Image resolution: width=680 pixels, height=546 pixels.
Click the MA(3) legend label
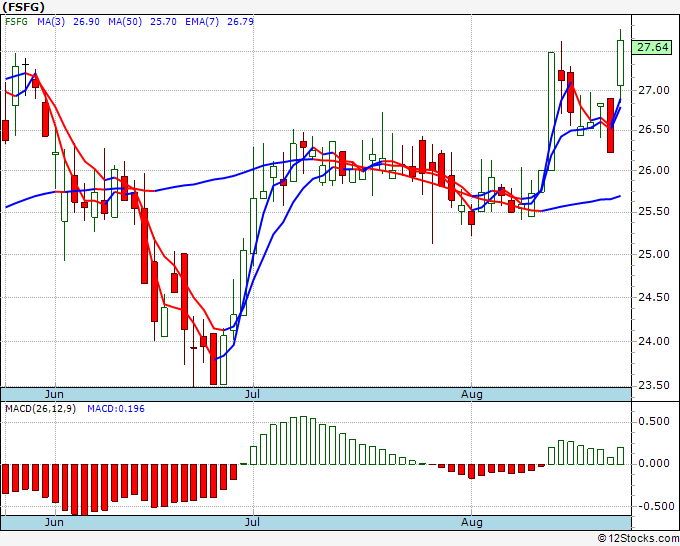(x=51, y=22)
